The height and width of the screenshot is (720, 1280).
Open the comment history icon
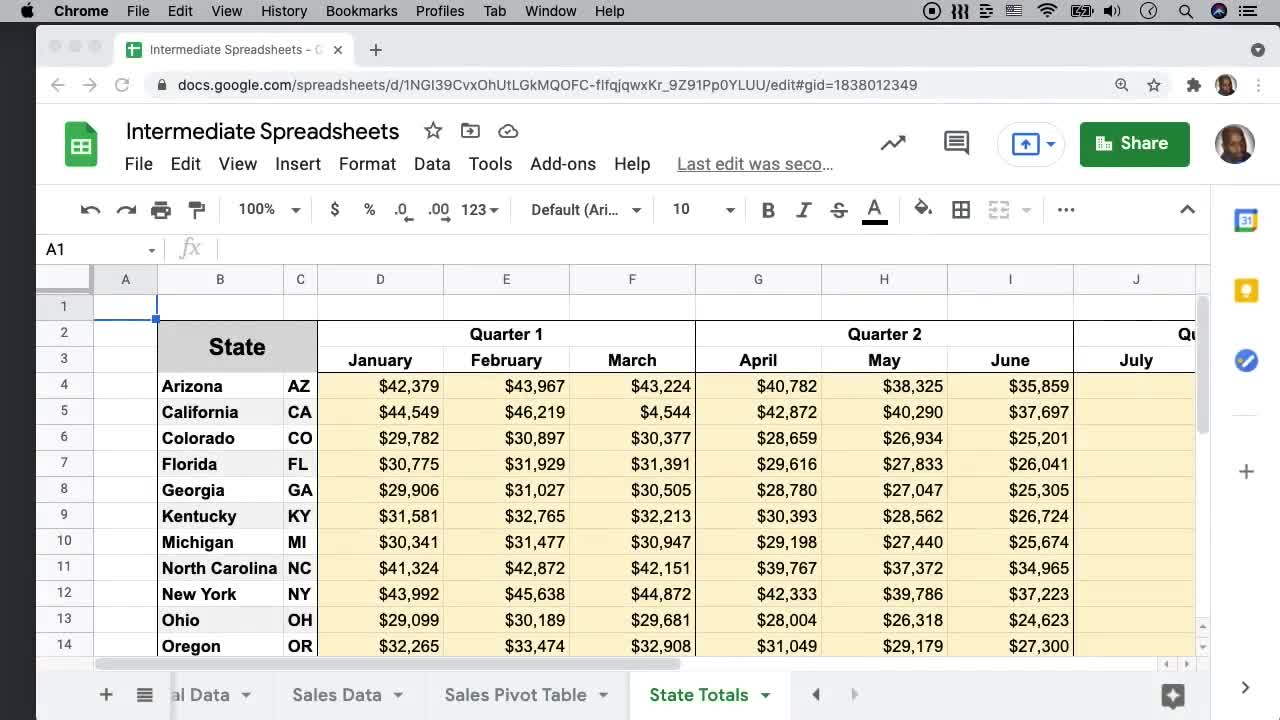coord(956,143)
